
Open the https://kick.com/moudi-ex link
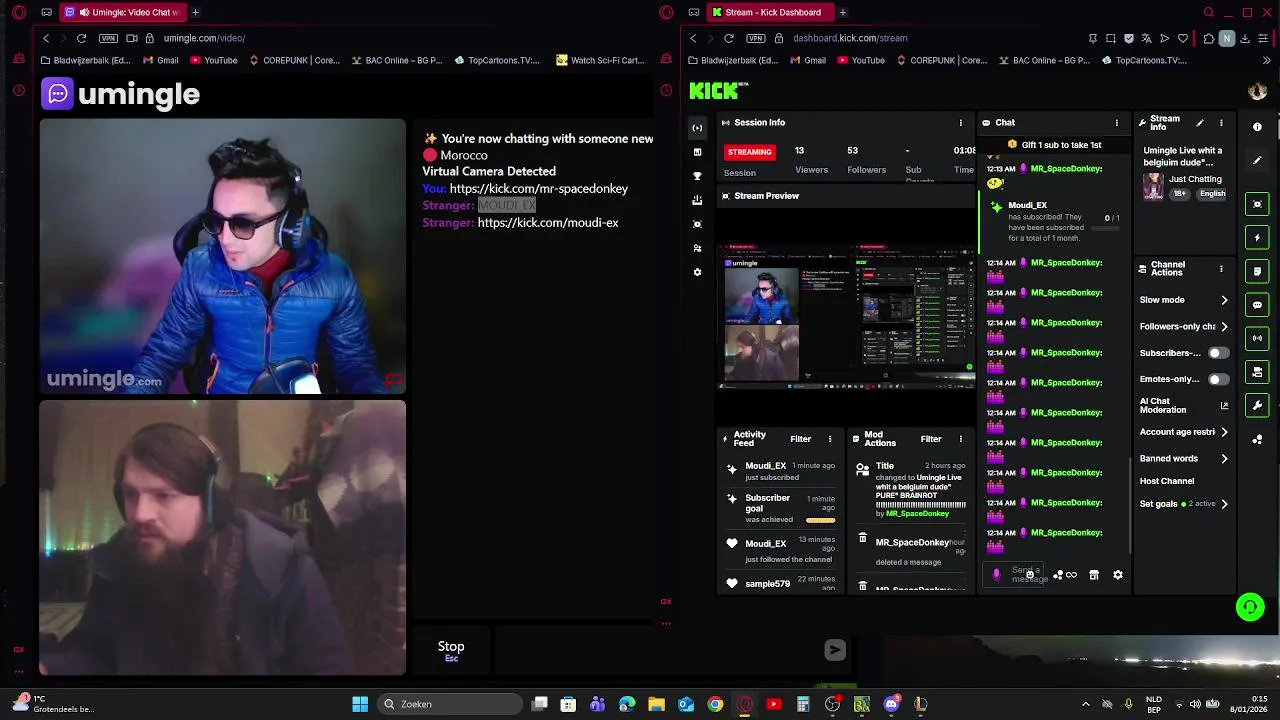(x=548, y=223)
